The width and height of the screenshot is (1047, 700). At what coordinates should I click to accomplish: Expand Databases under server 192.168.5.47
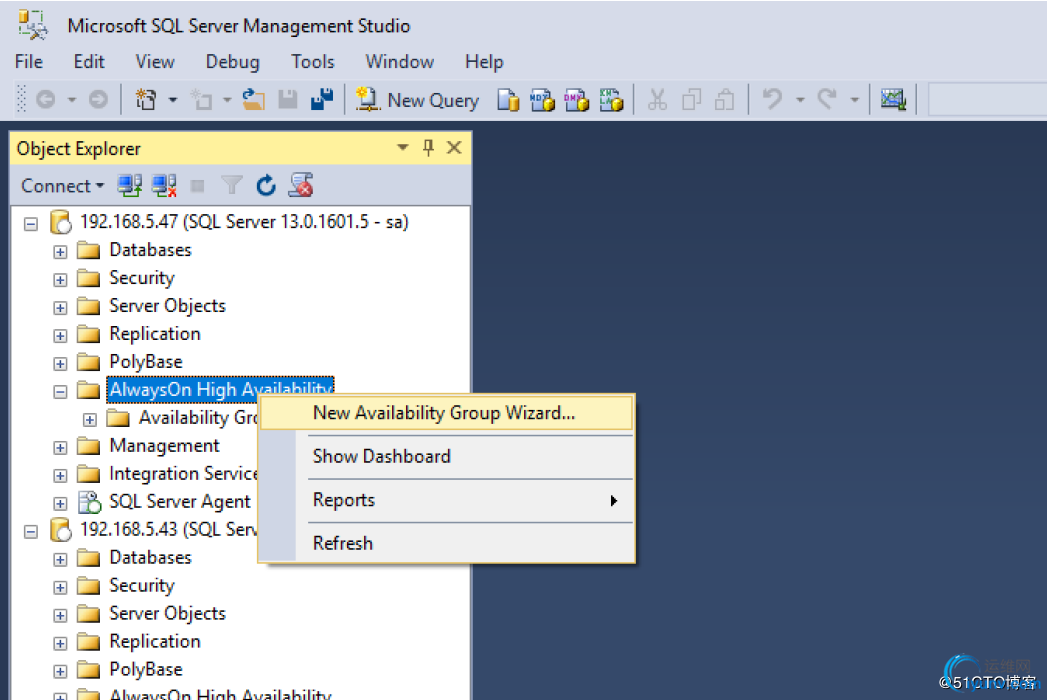(60, 252)
